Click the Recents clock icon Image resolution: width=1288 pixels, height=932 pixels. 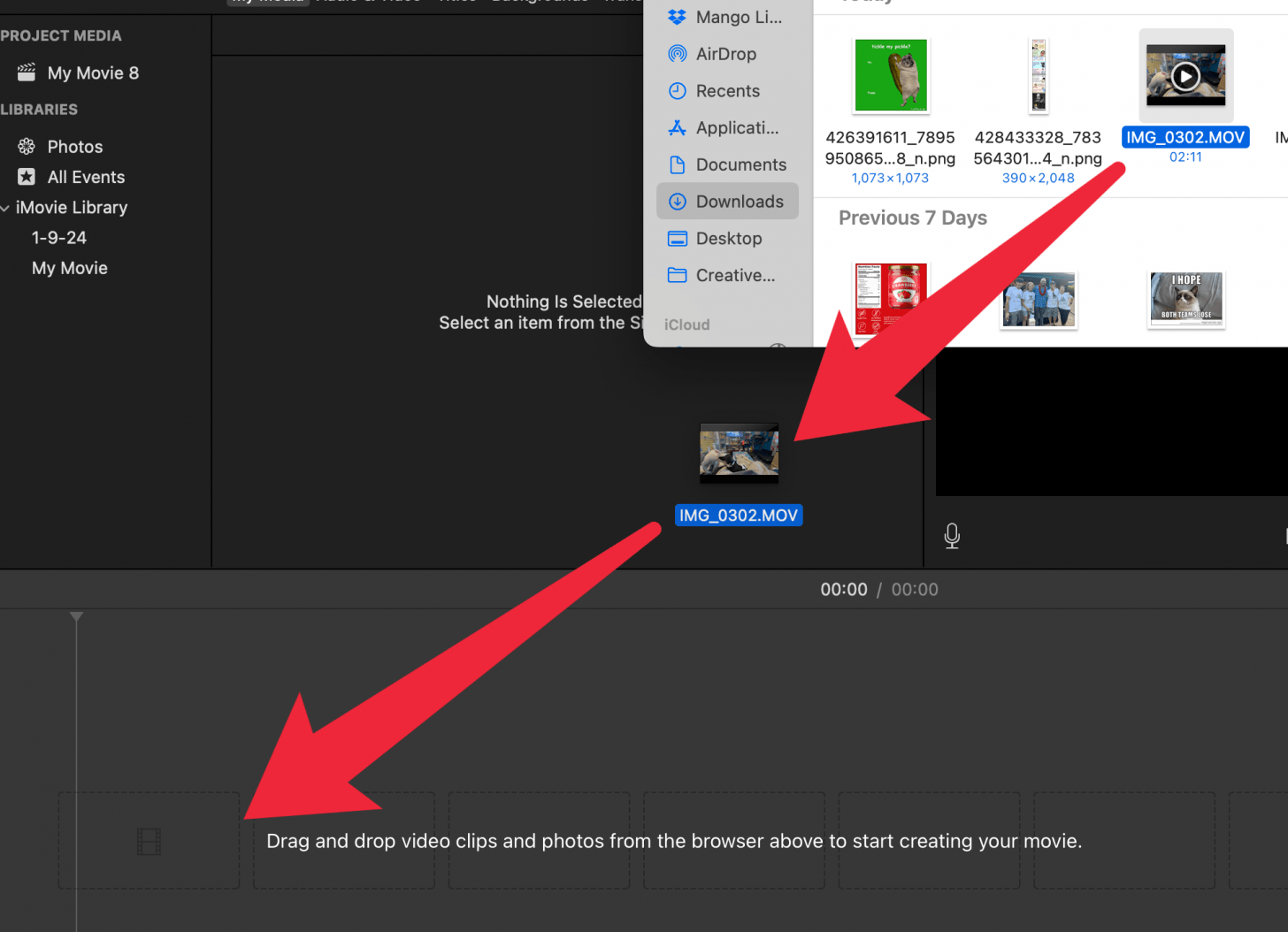pos(678,91)
